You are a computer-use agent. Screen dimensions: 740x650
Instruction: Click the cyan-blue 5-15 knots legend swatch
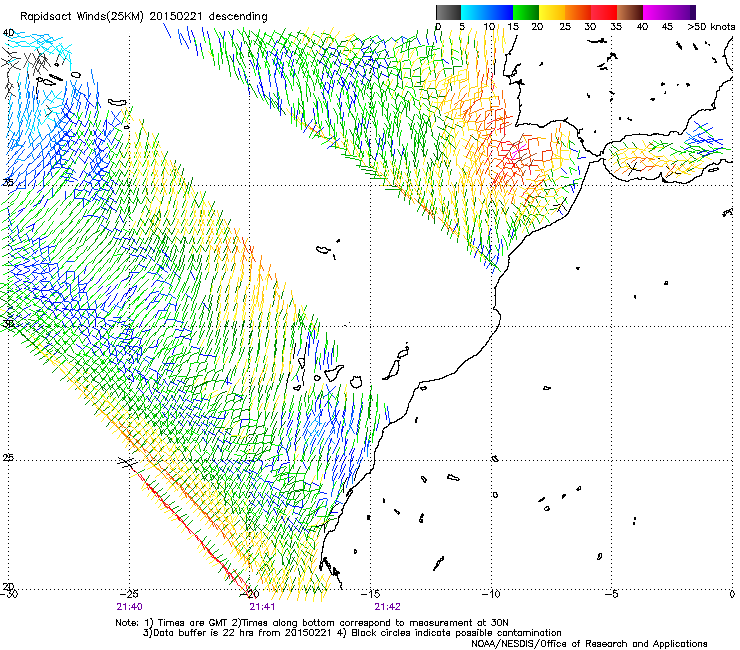click(x=487, y=12)
